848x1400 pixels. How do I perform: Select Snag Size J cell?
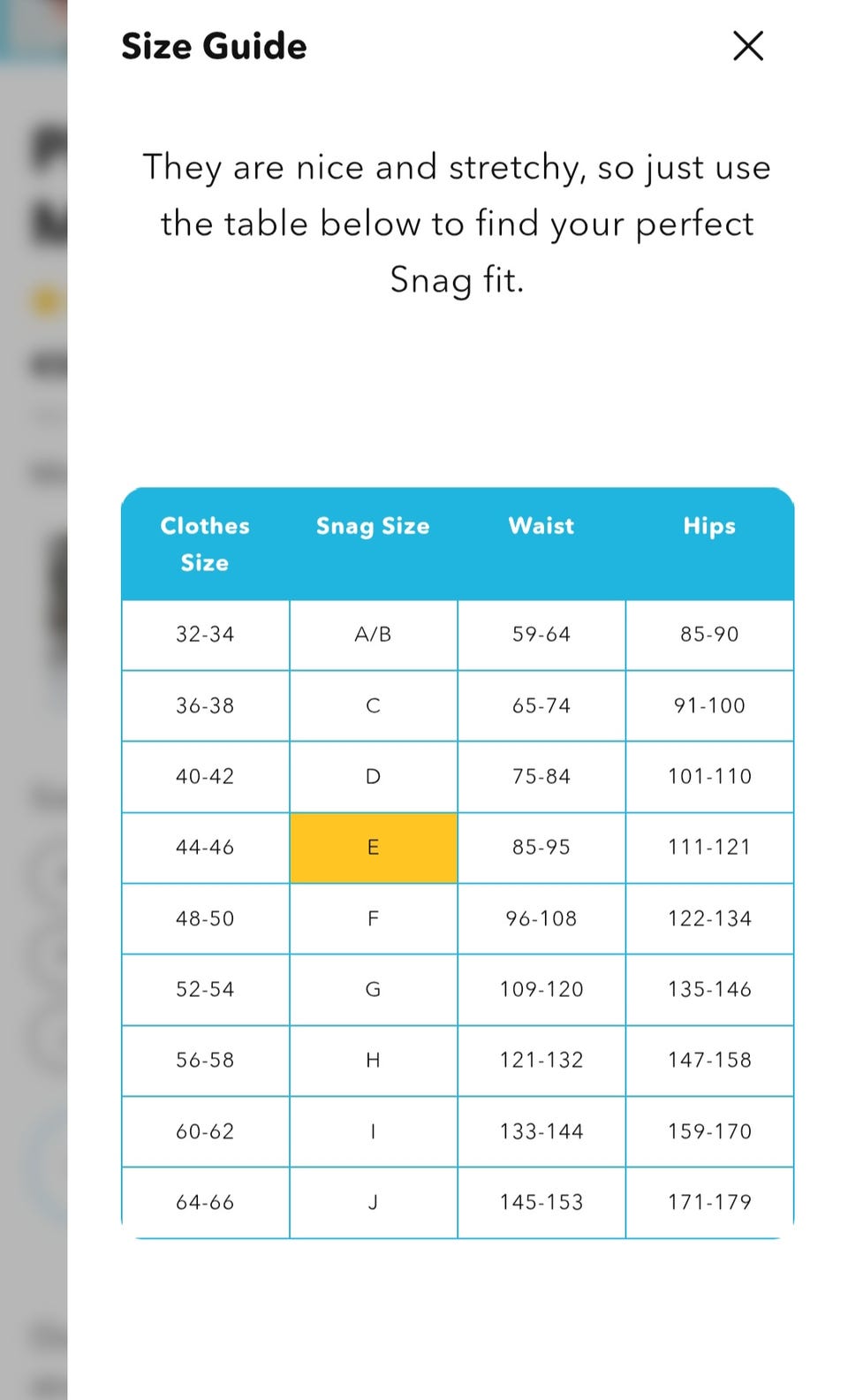coord(374,1202)
